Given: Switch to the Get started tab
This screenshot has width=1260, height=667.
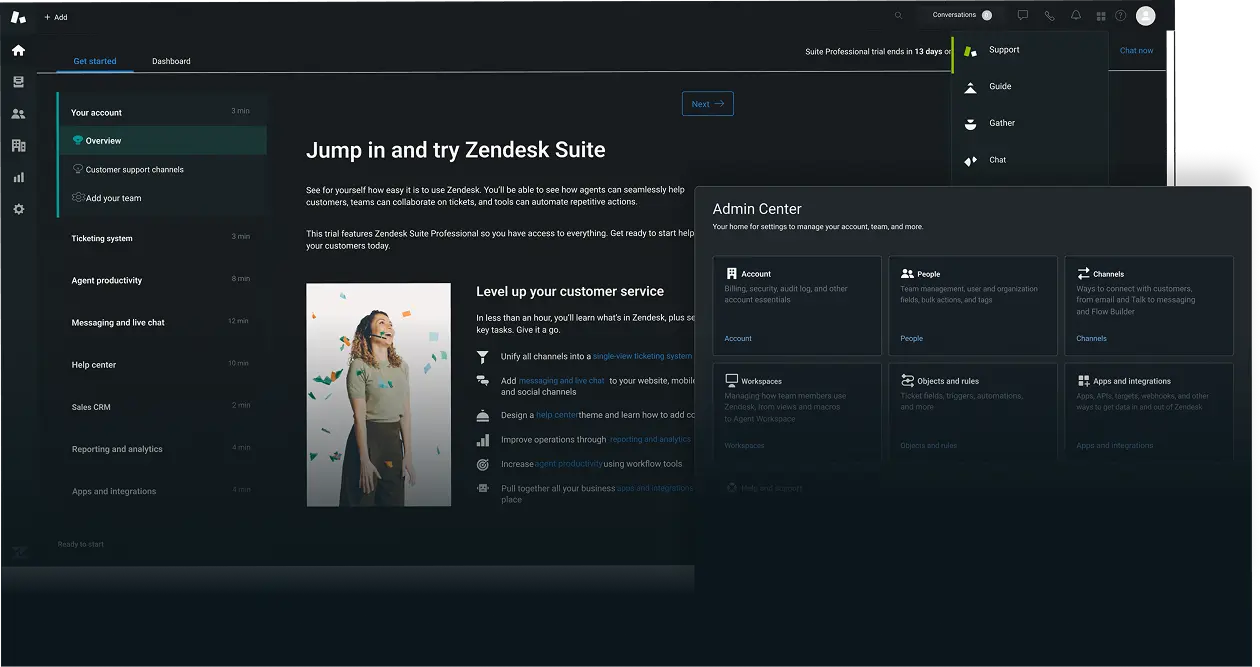Looking at the screenshot, I should pyautogui.click(x=95, y=61).
